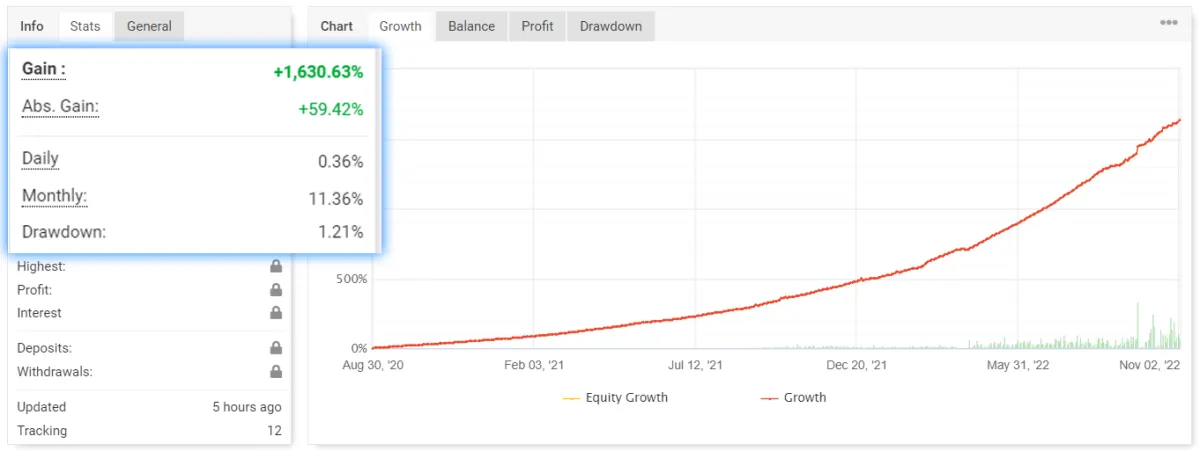Open the chart three-dots options menu

click(x=1168, y=23)
